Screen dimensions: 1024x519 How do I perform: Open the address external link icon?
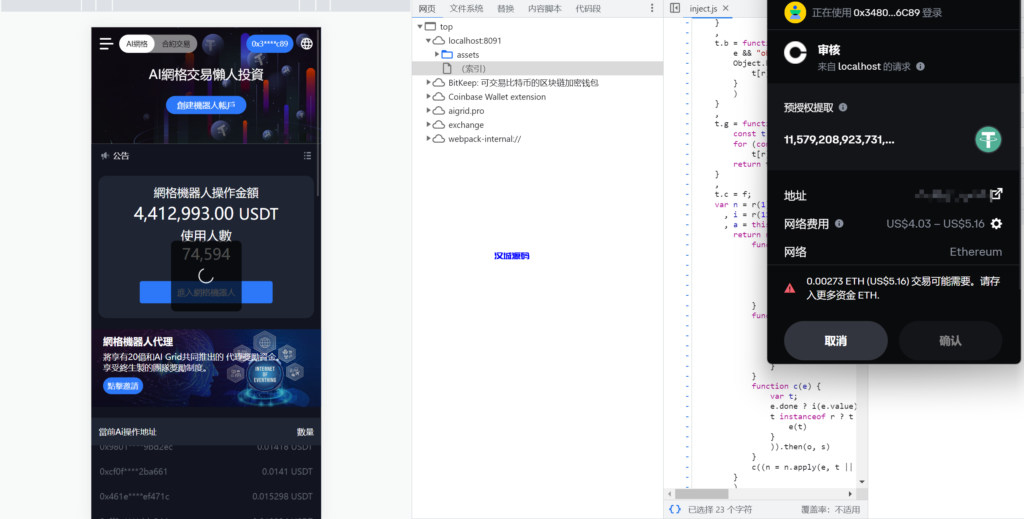coord(996,194)
